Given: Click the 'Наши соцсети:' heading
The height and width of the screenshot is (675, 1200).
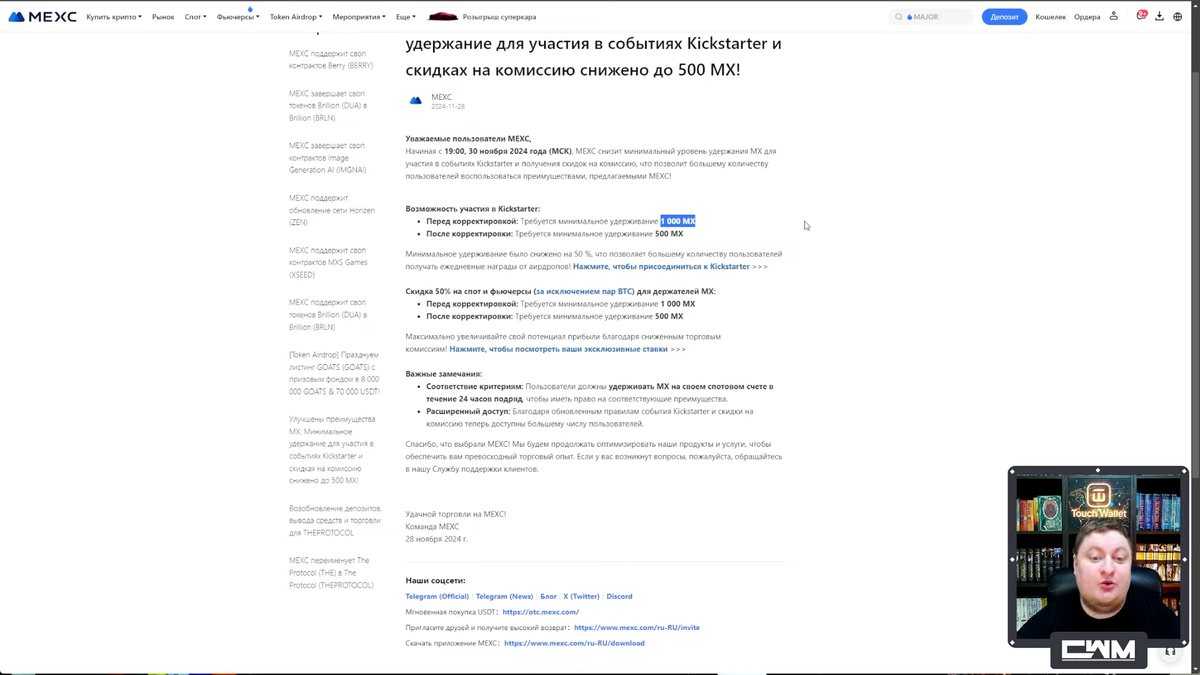Looking at the screenshot, I should pos(435,580).
